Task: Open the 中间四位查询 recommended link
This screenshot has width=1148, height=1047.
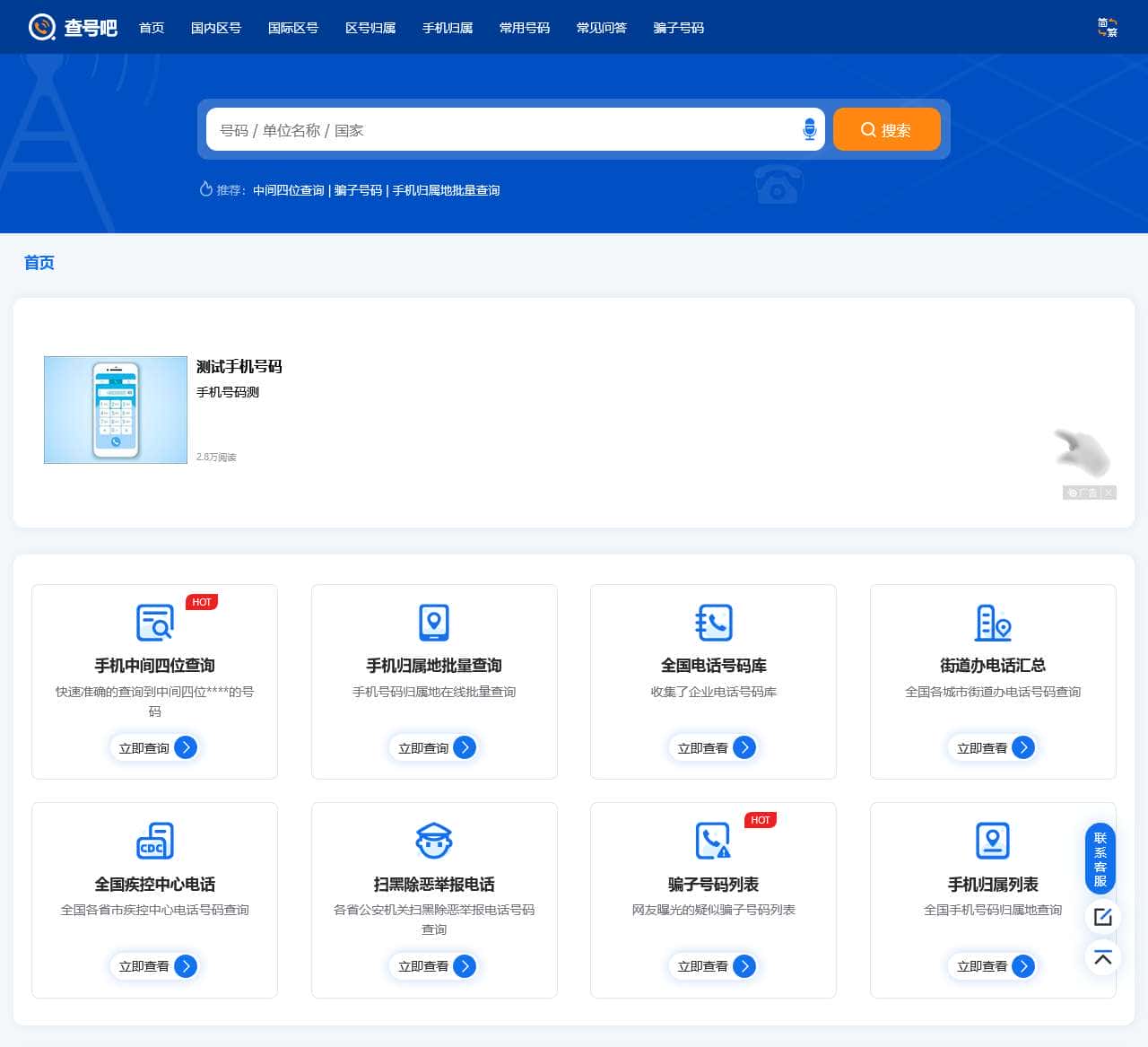Action: pyautogui.click(x=289, y=190)
